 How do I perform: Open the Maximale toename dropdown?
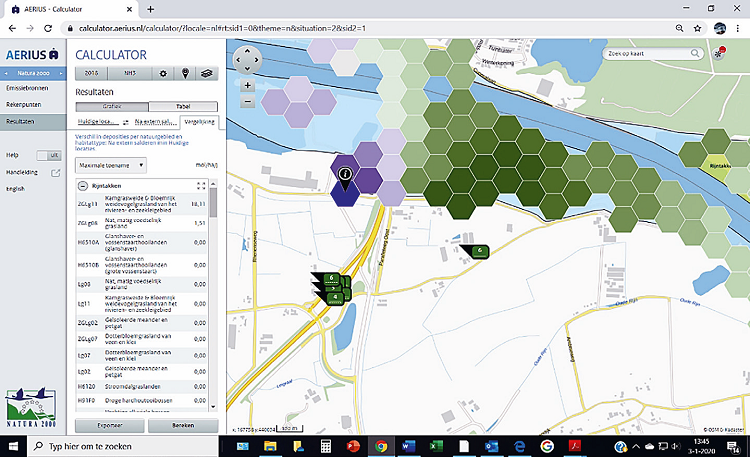tap(113, 164)
